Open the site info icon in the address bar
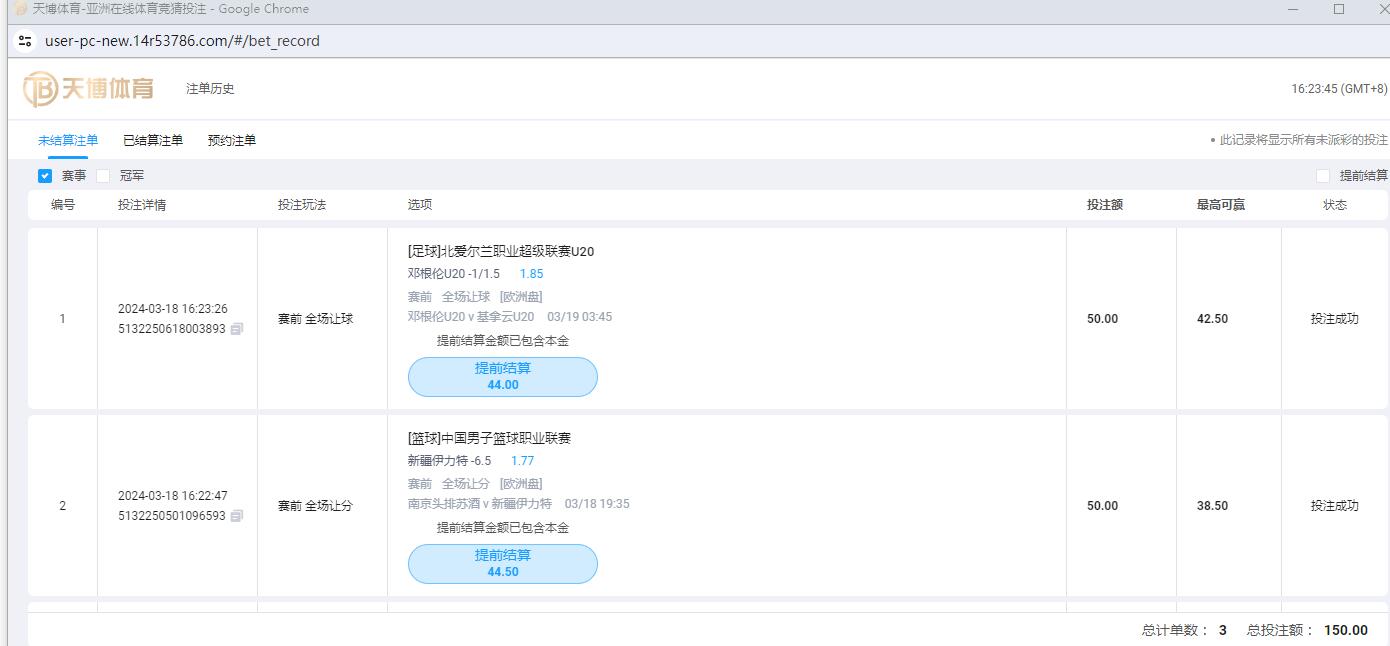1390x646 pixels. [26, 41]
